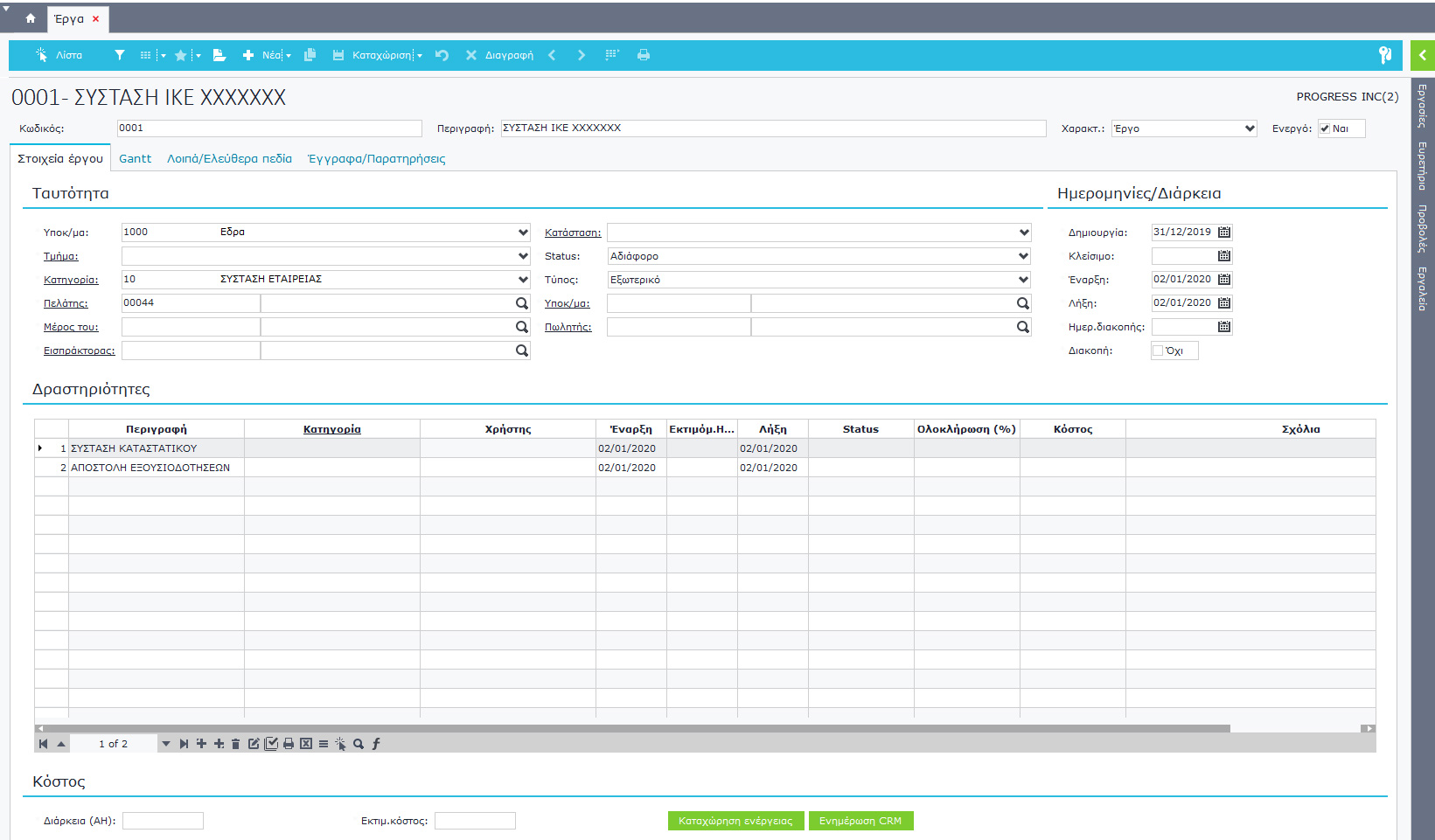Screen dimensions: 1435x840
Task: Click the Καταχώριση save disk icon
Action: click(x=338, y=55)
